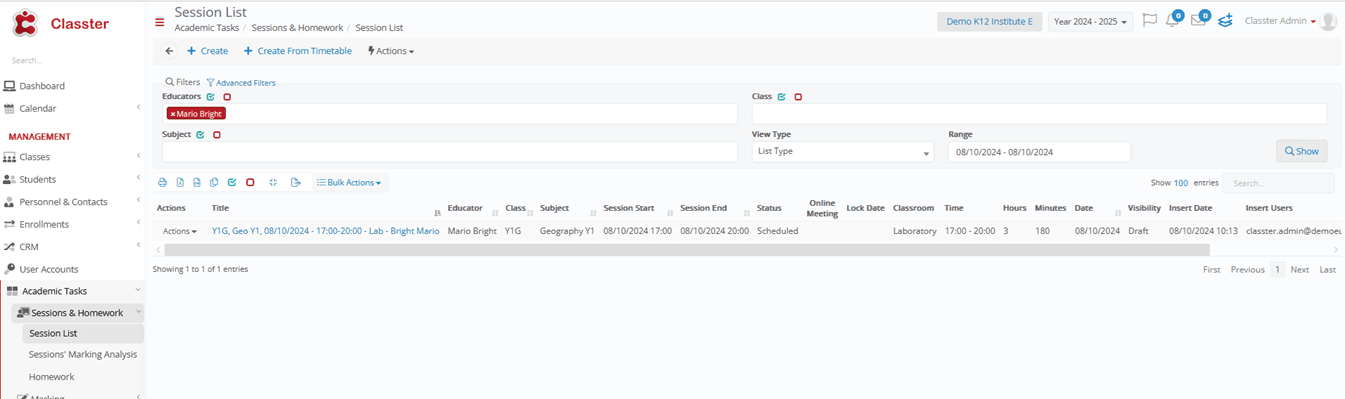Click the Classter logo
Viewport: 1345px width, 399px height.
[61, 23]
